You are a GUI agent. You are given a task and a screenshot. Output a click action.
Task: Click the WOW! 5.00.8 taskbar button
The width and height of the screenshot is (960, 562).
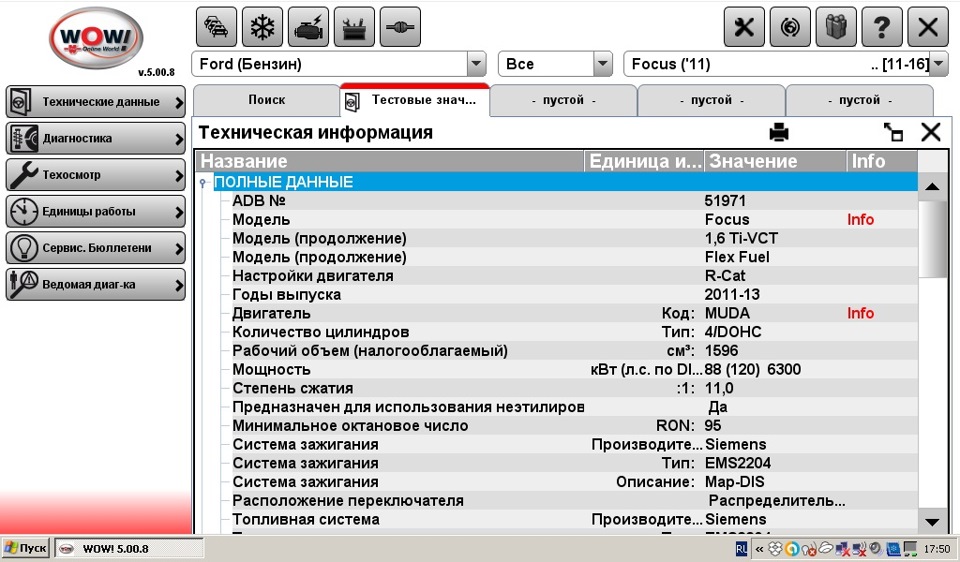coord(130,549)
